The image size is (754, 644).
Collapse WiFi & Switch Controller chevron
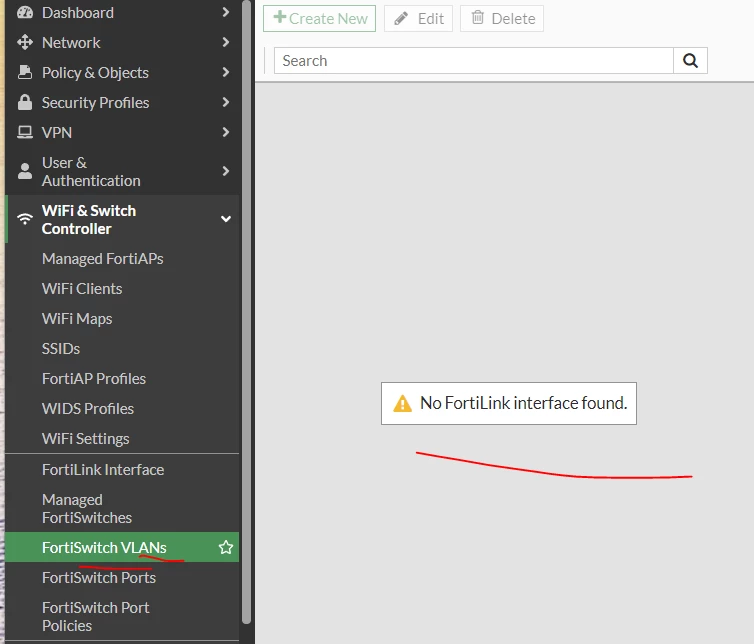click(226, 219)
